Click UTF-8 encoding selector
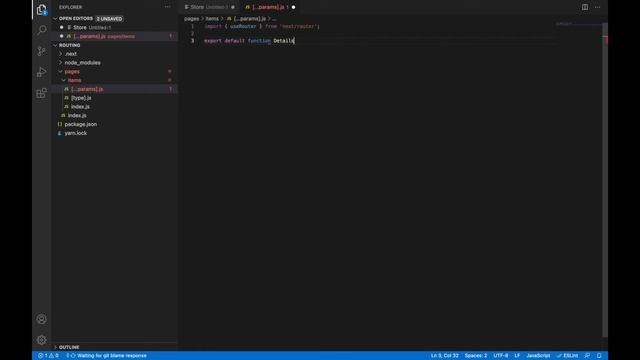 click(x=501, y=356)
